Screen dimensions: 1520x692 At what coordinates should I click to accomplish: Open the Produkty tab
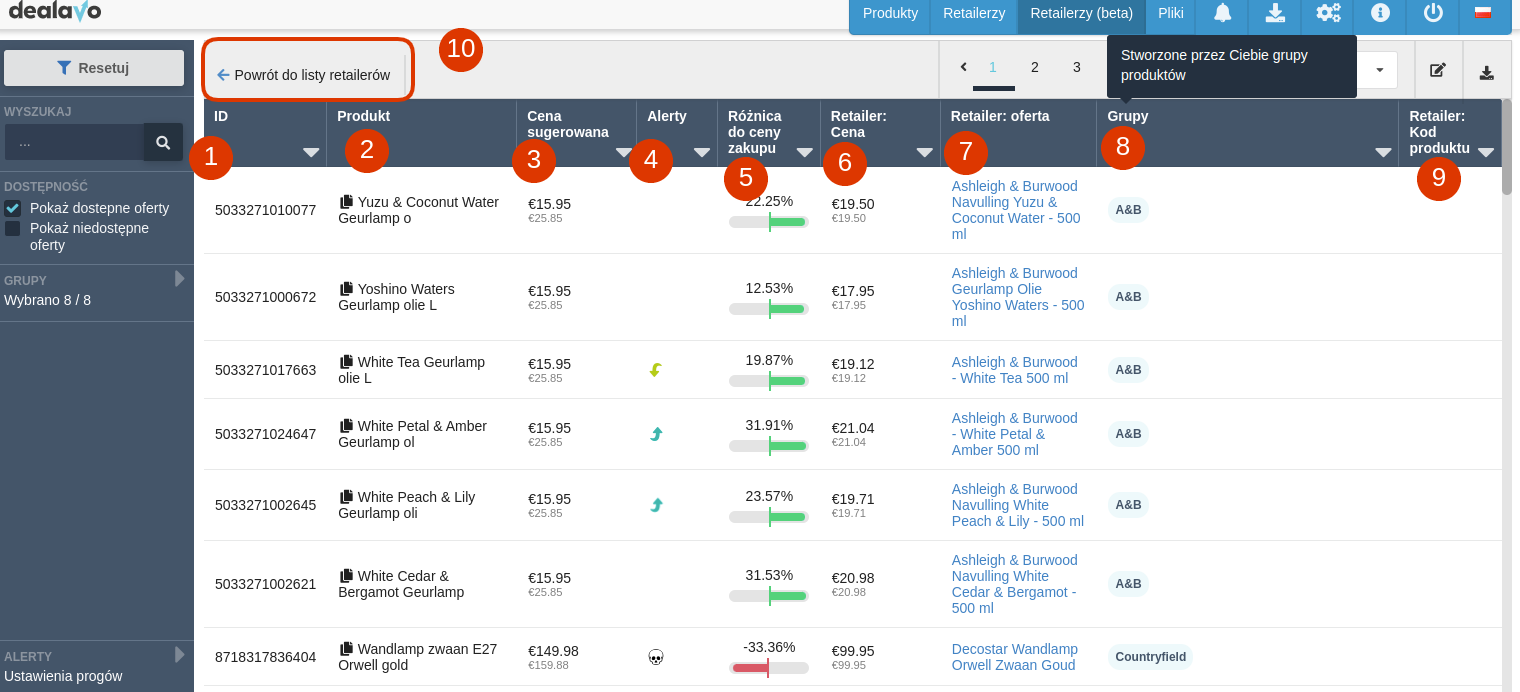click(890, 13)
